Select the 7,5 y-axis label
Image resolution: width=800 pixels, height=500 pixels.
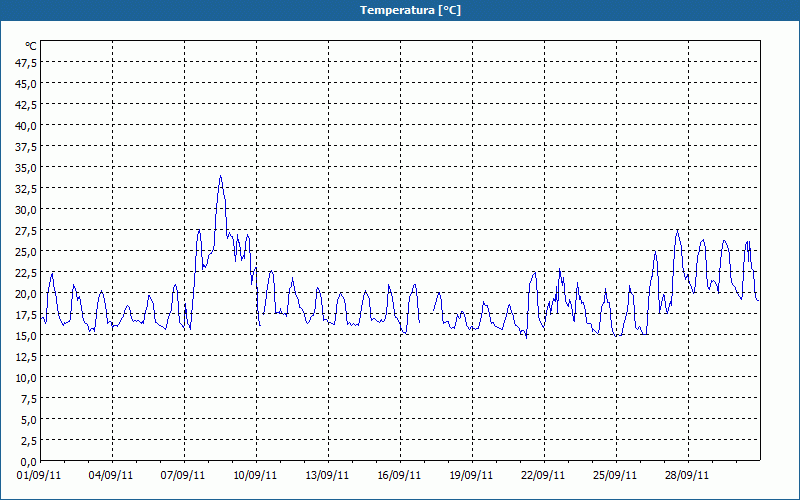(x=28, y=399)
